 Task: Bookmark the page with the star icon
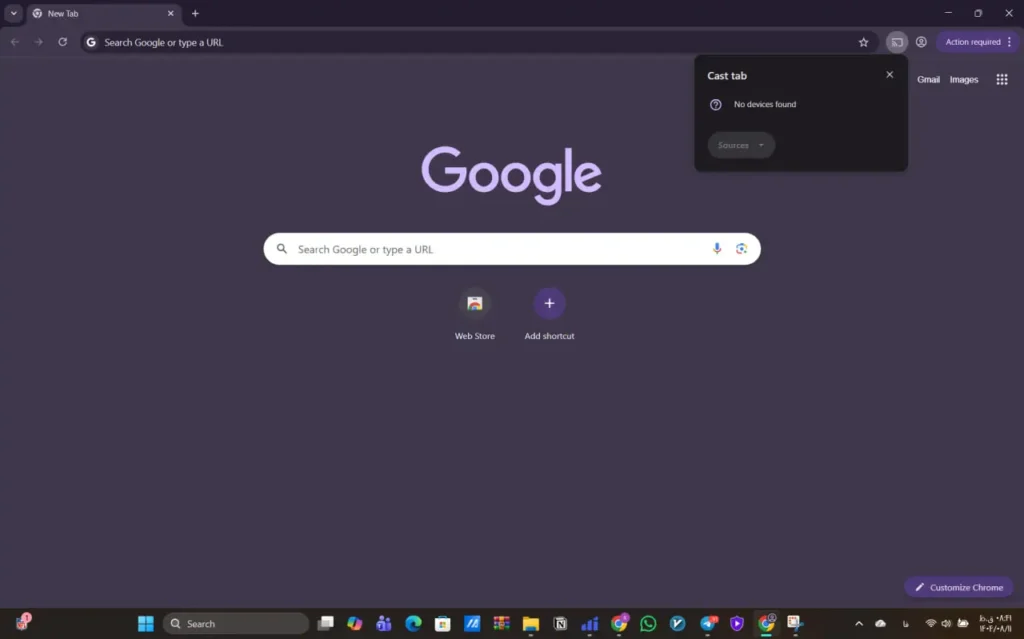[x=863, y=42]
